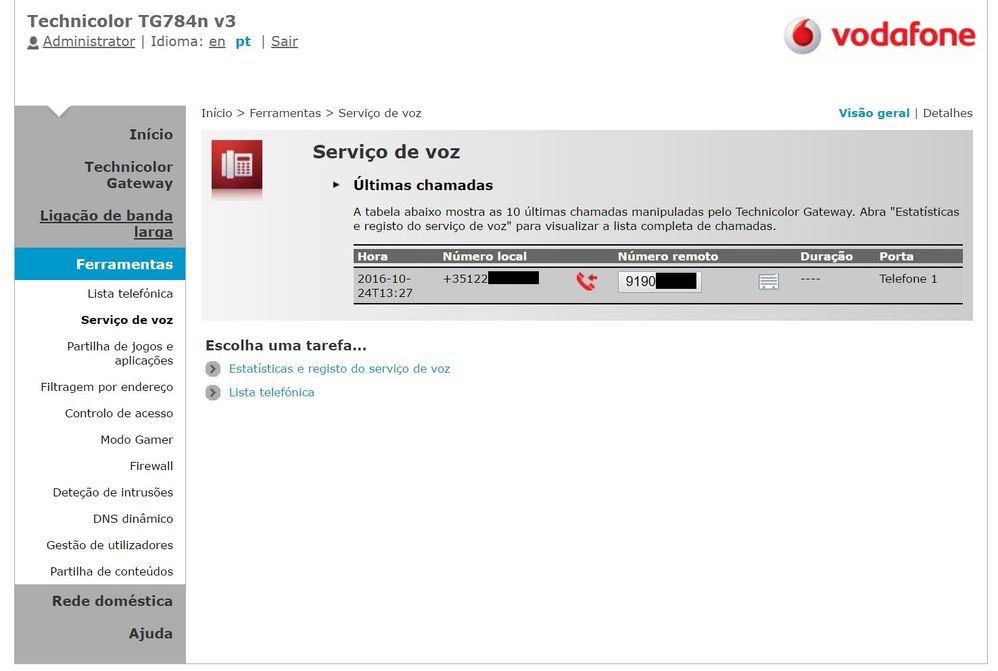The width and height of the screenshot is (998, 671).
Task: Click the black arrow beside Últimas chamadas
Action: (x=337, y=185)
